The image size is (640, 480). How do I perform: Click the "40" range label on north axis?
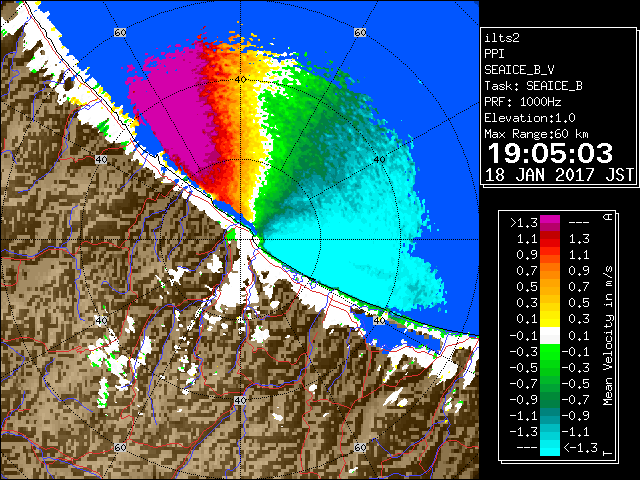coord(240,79)
